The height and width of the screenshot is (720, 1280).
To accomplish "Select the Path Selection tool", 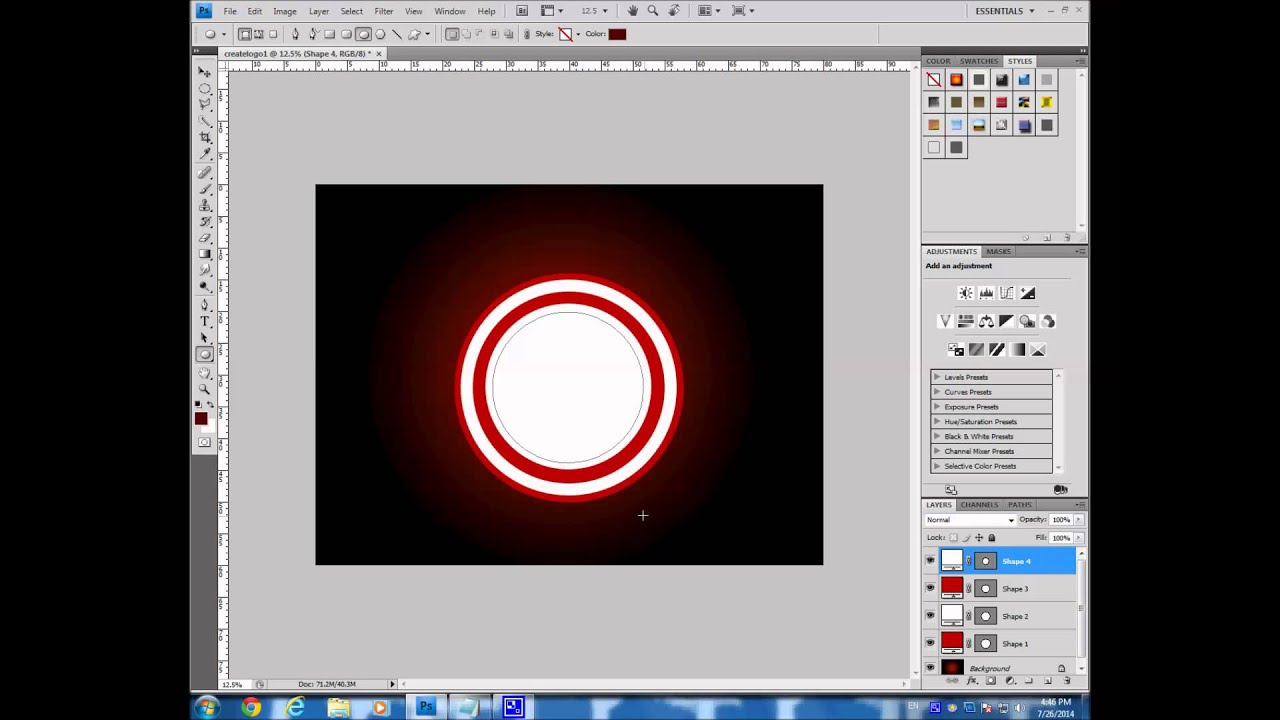I will (205, 338).
